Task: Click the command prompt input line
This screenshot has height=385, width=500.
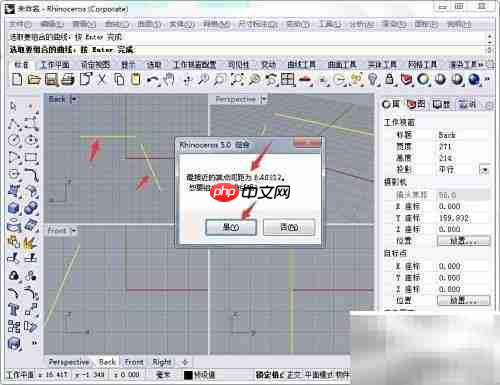Action: (247, 50)
